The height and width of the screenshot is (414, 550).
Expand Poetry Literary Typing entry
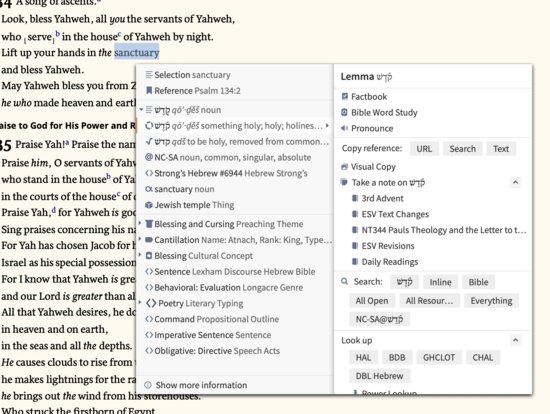coord(140,302)
